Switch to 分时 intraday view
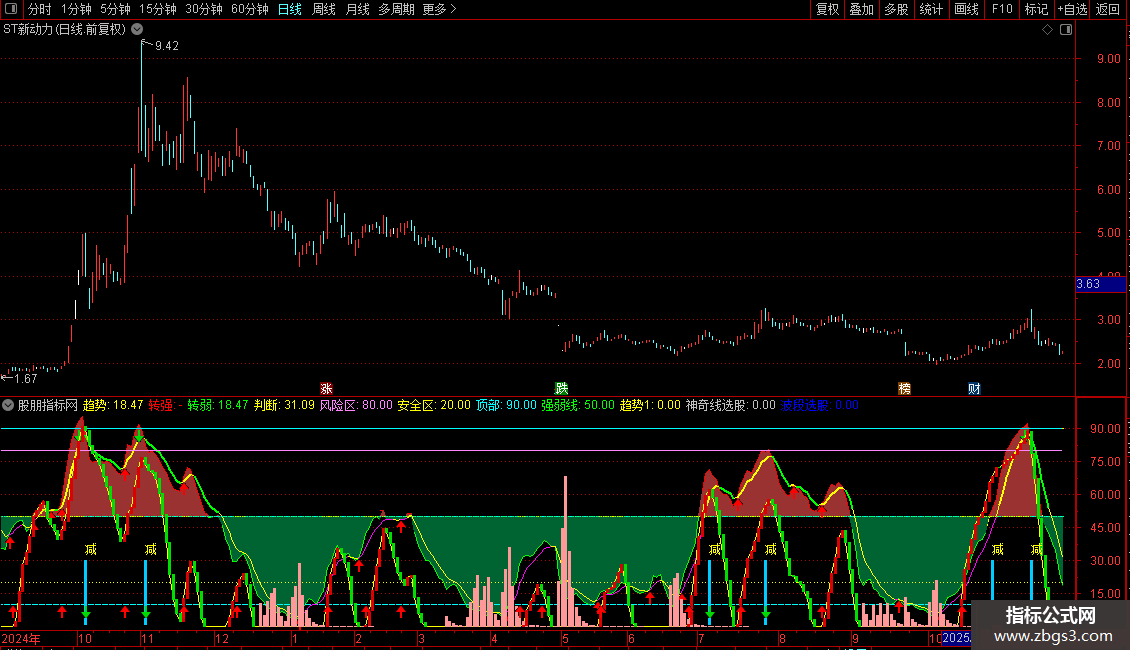This screenshot has width=1130, height=650. click(40, 9)
